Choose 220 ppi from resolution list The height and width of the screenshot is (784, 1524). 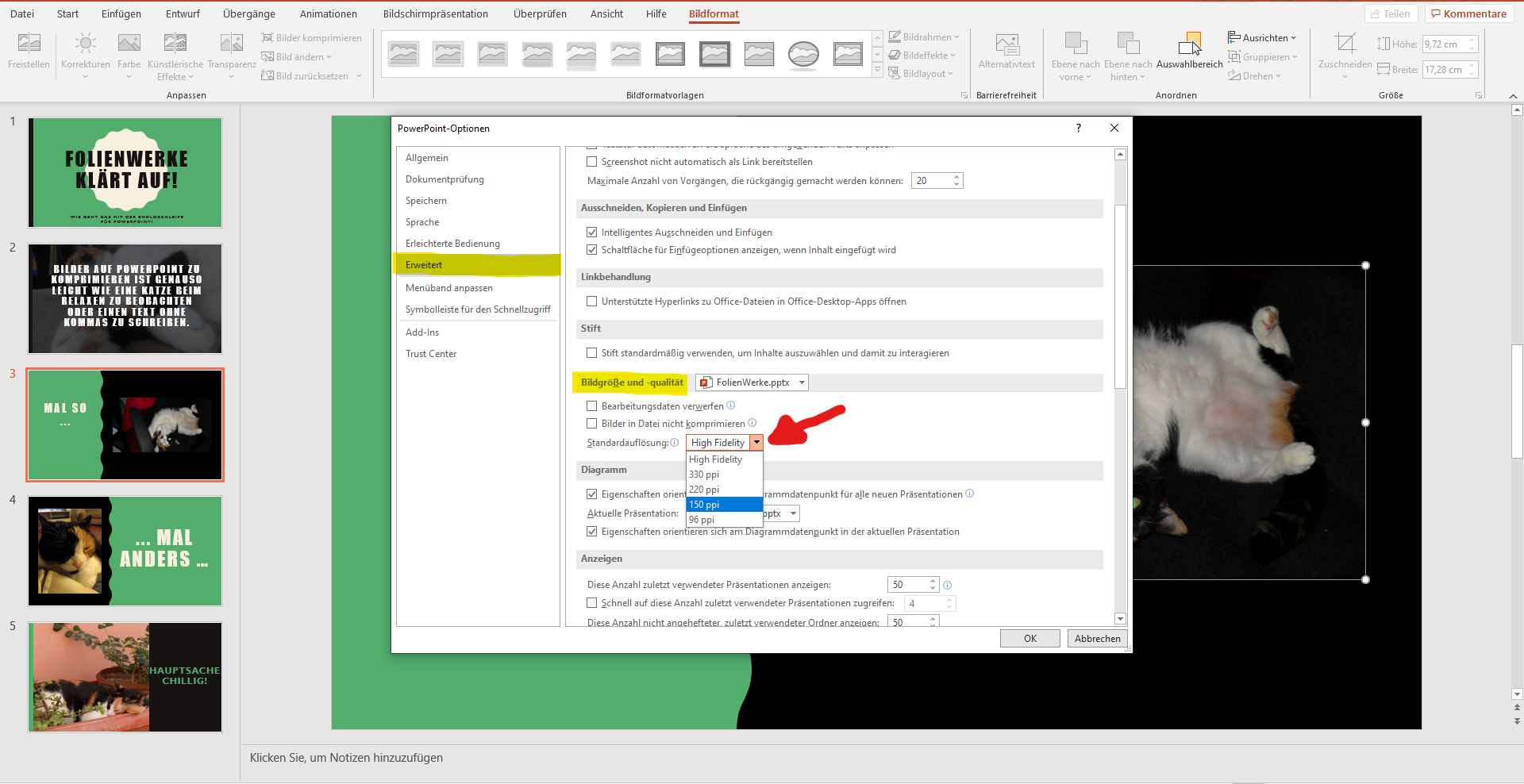coord(724,490)
